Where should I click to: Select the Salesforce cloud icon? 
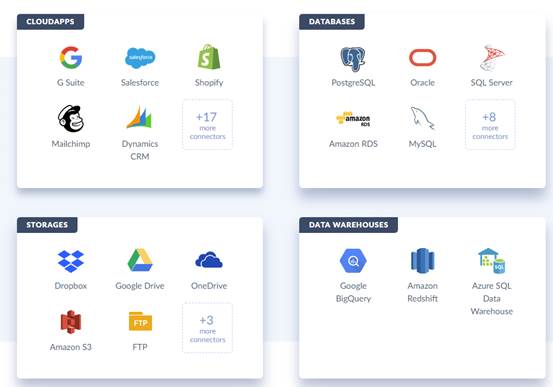coord(140,58)
